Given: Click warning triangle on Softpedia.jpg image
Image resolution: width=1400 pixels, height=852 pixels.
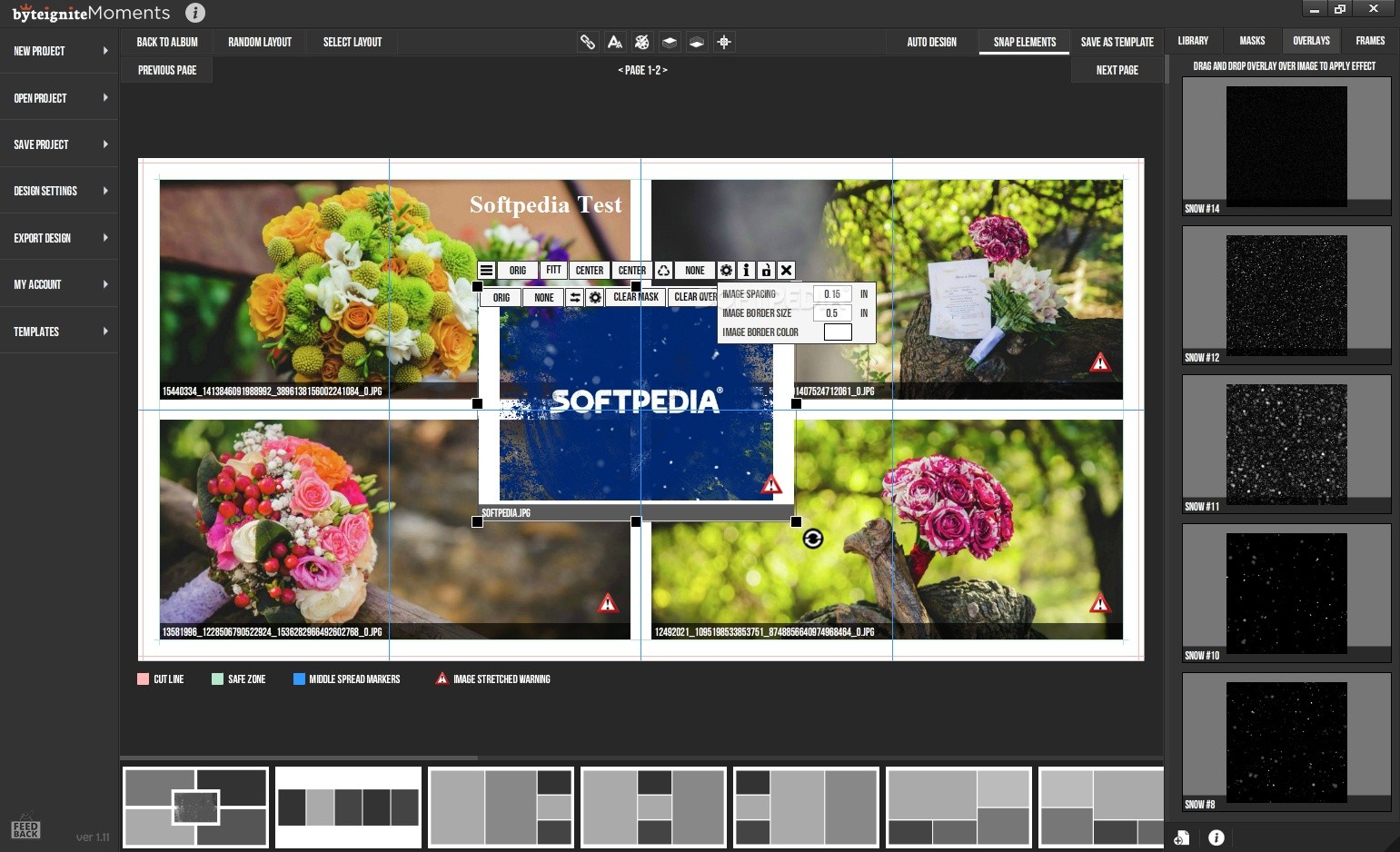Looking at the screenshot, I should point(771,484).
